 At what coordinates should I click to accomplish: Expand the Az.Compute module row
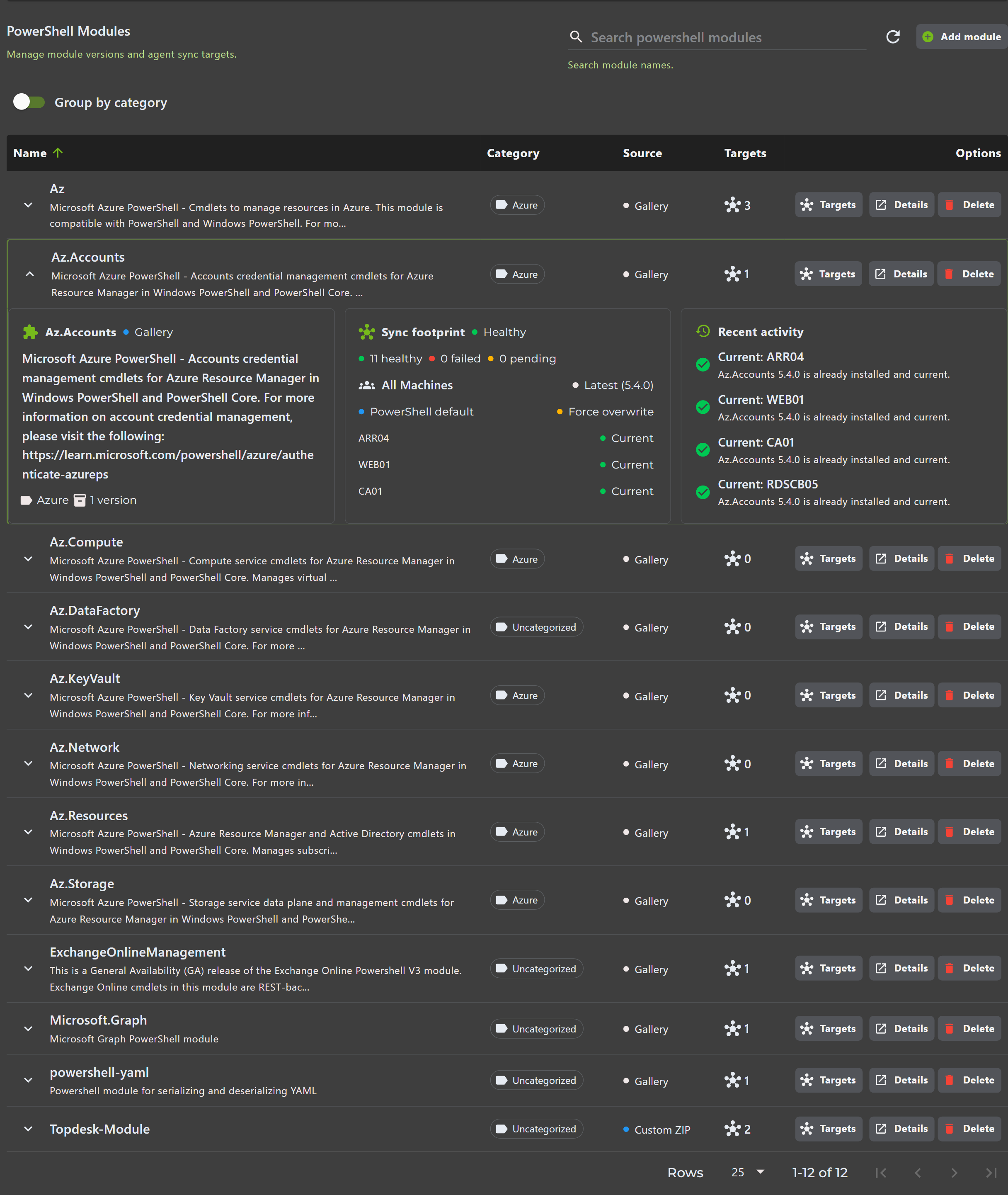[x=28, y=559]
